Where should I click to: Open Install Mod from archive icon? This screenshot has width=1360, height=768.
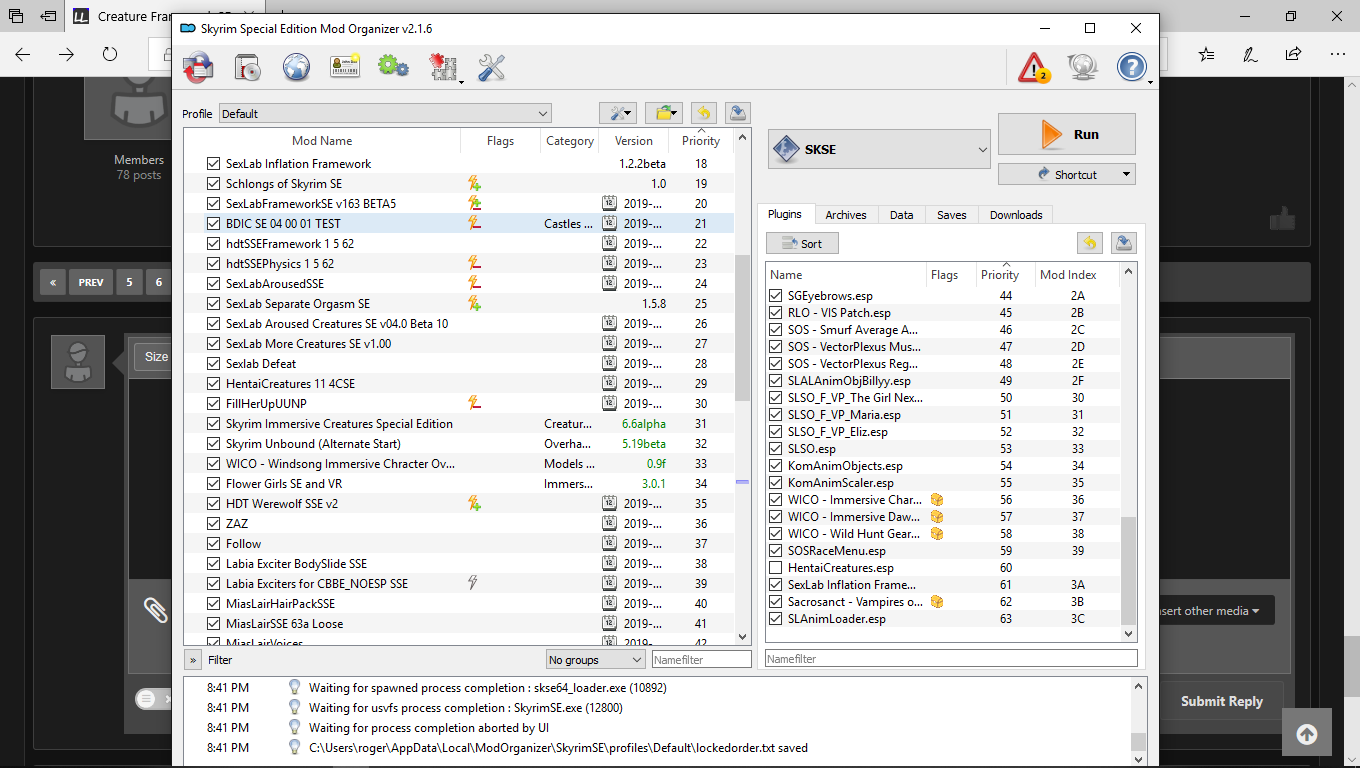247,67
